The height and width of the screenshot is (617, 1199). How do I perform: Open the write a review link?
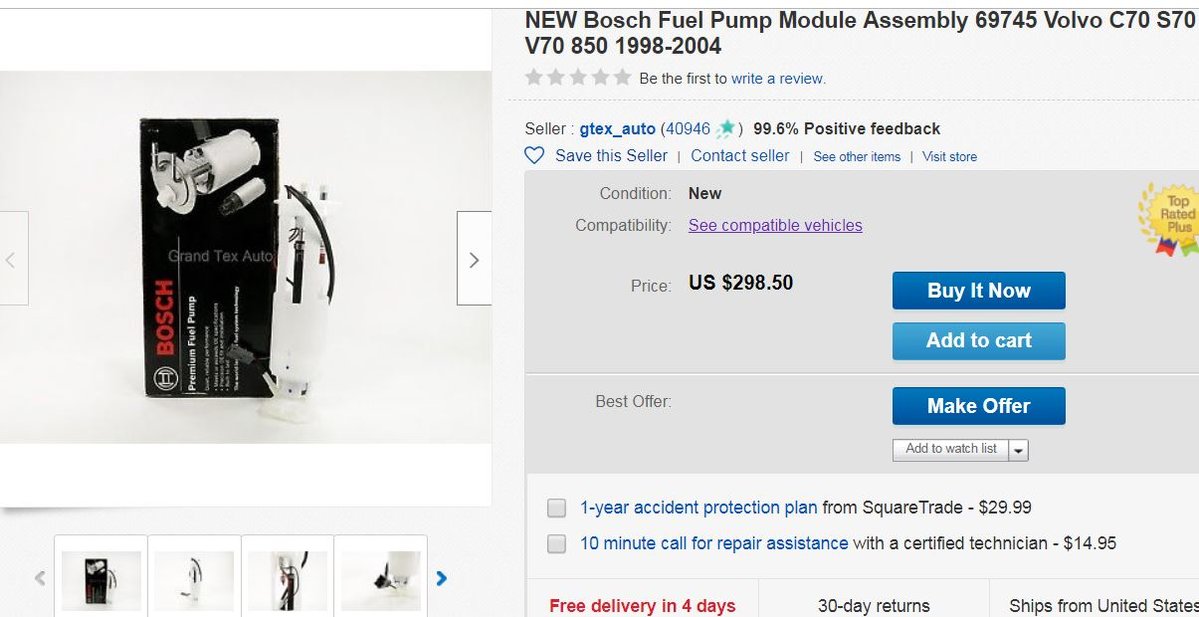tap(777, 78)
